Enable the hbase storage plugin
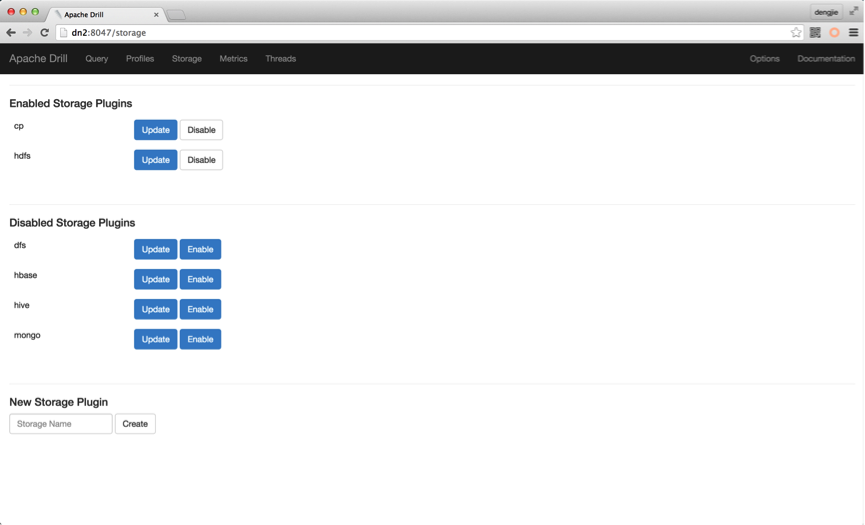The image size is (865, 525). click(200, 279)
